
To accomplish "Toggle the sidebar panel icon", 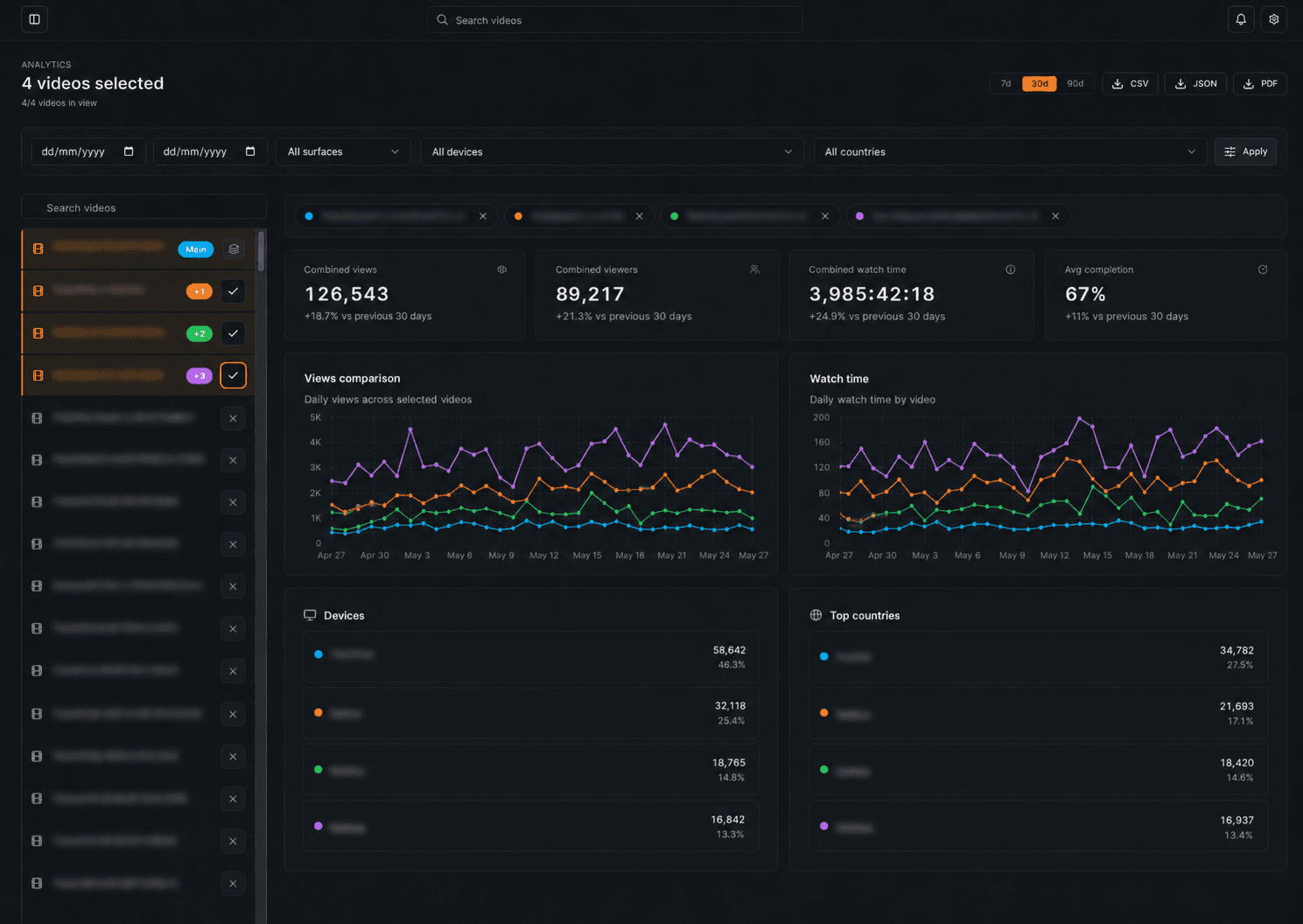I will 34,19.
